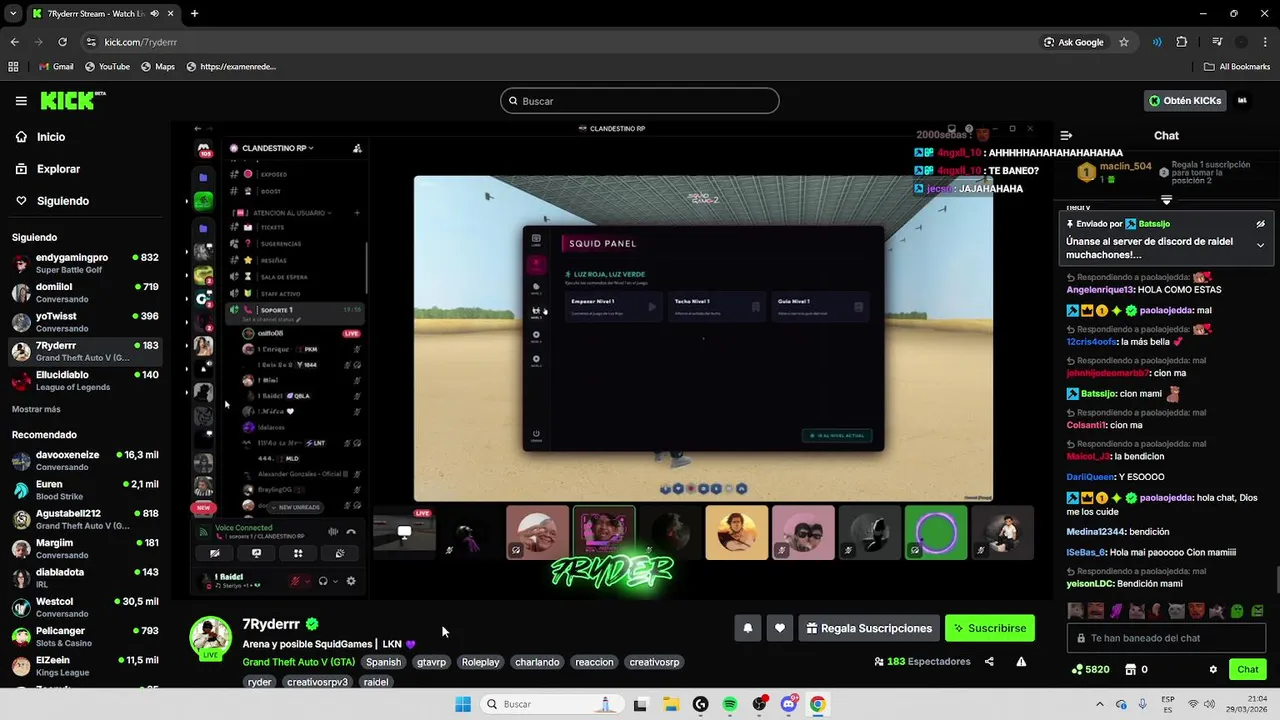
Task: Click the charlando tag
Action: point(537,662)
